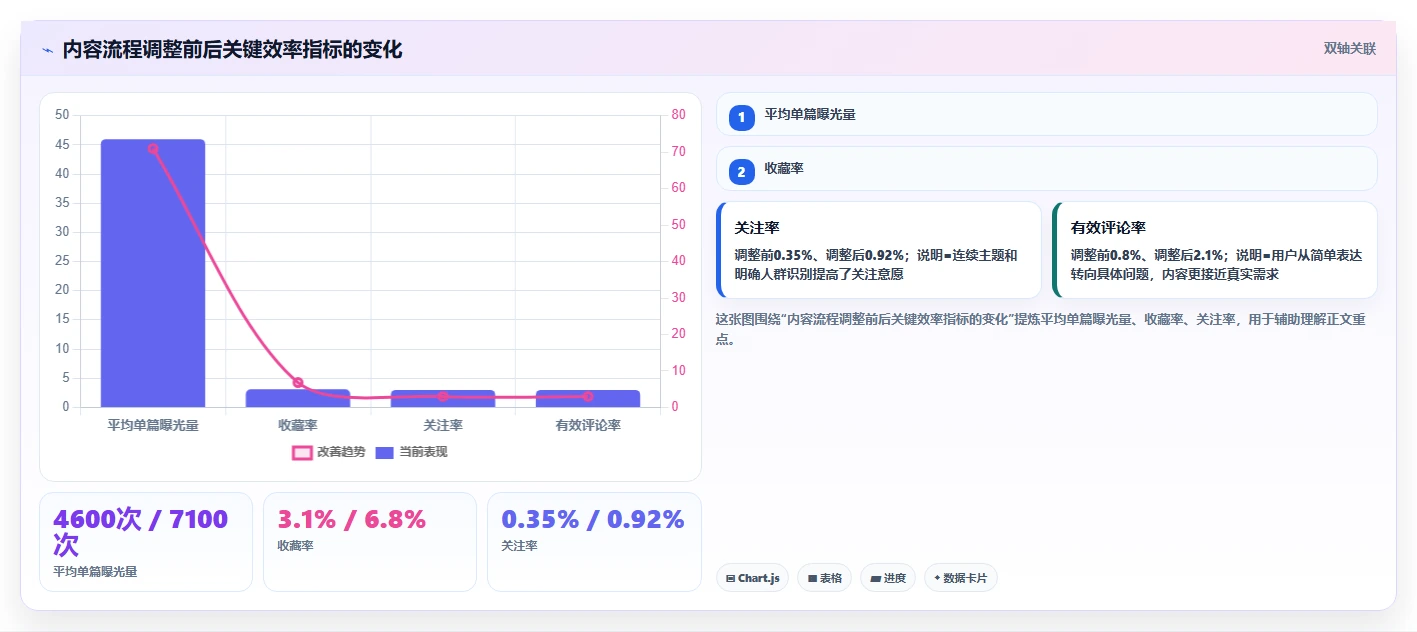Screen dimensions: 1417x632
Task: Click the 3.1% / 6.8% stat value
Action: coord(351,520)
